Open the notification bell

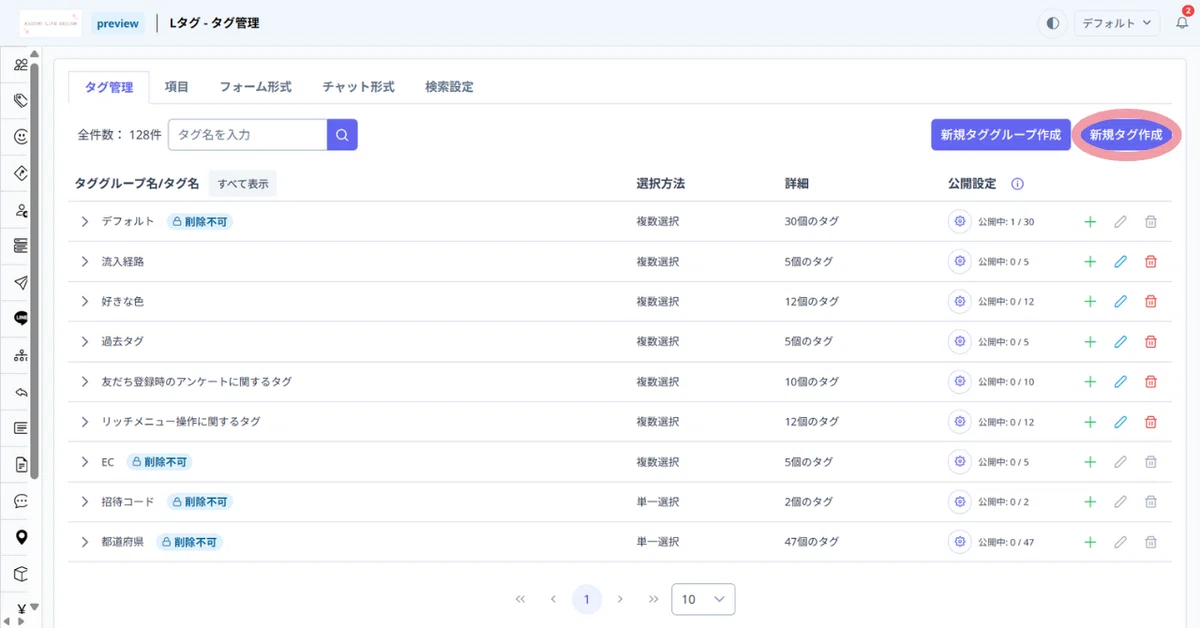[1182, 23]
